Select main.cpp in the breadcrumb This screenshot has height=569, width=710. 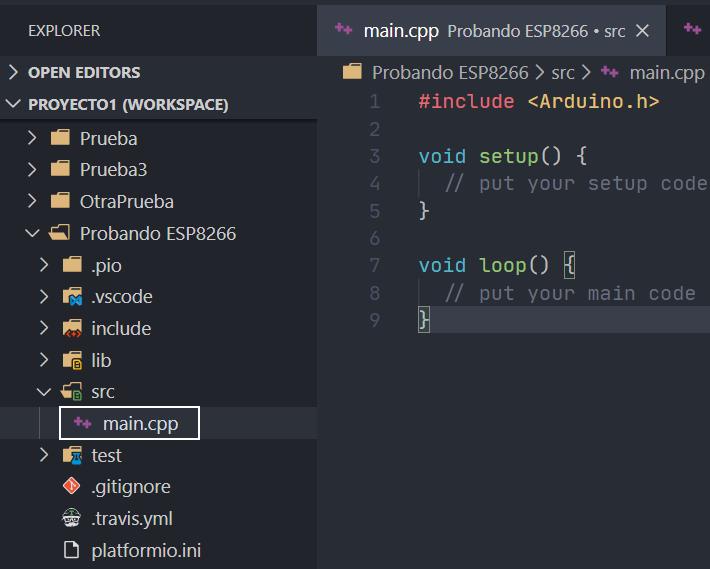pyautogui.click(x=667, y=72)
